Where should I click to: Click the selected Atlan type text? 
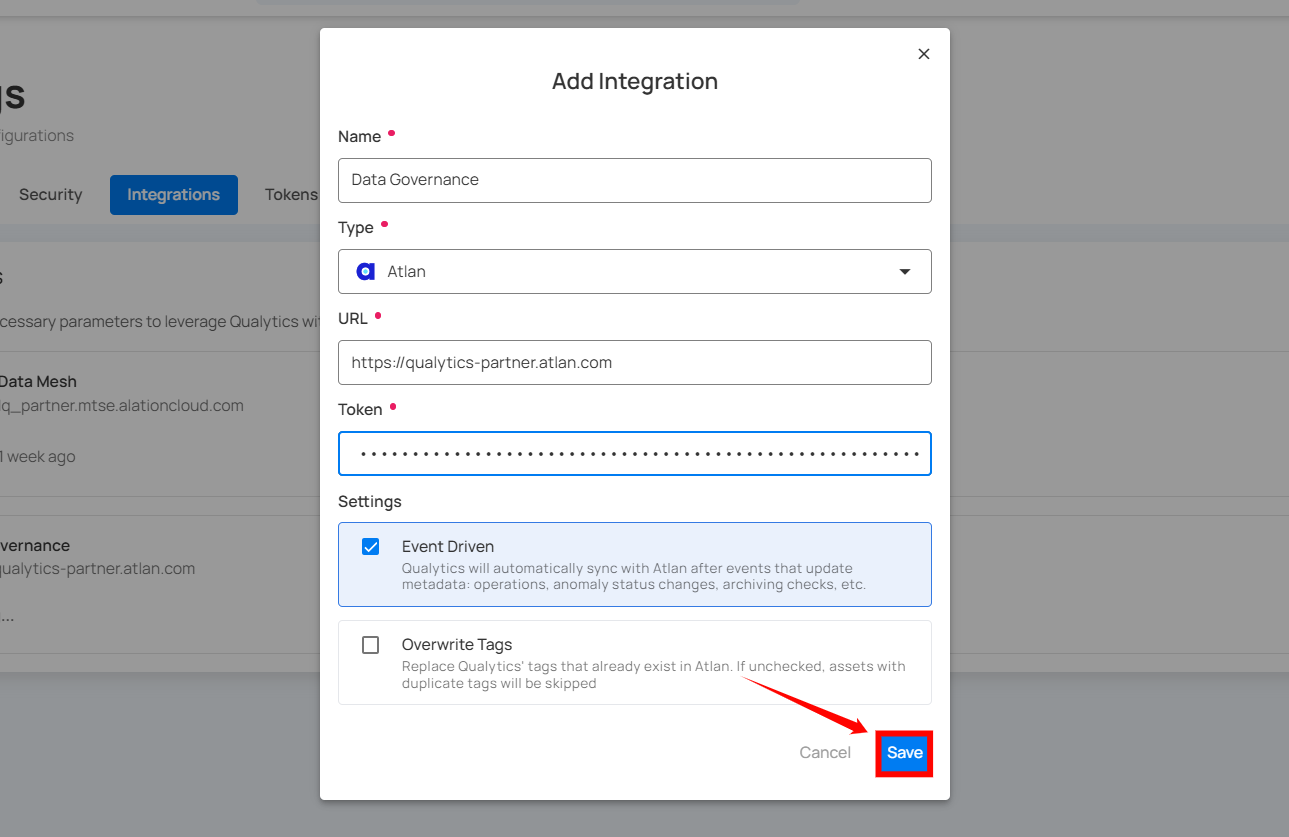407,271
